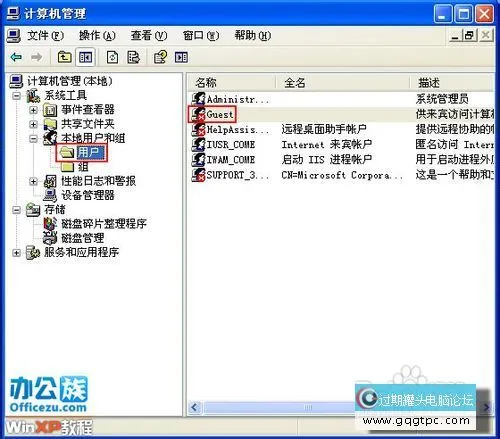Restore the inner MDI child window

click(470, 35)
